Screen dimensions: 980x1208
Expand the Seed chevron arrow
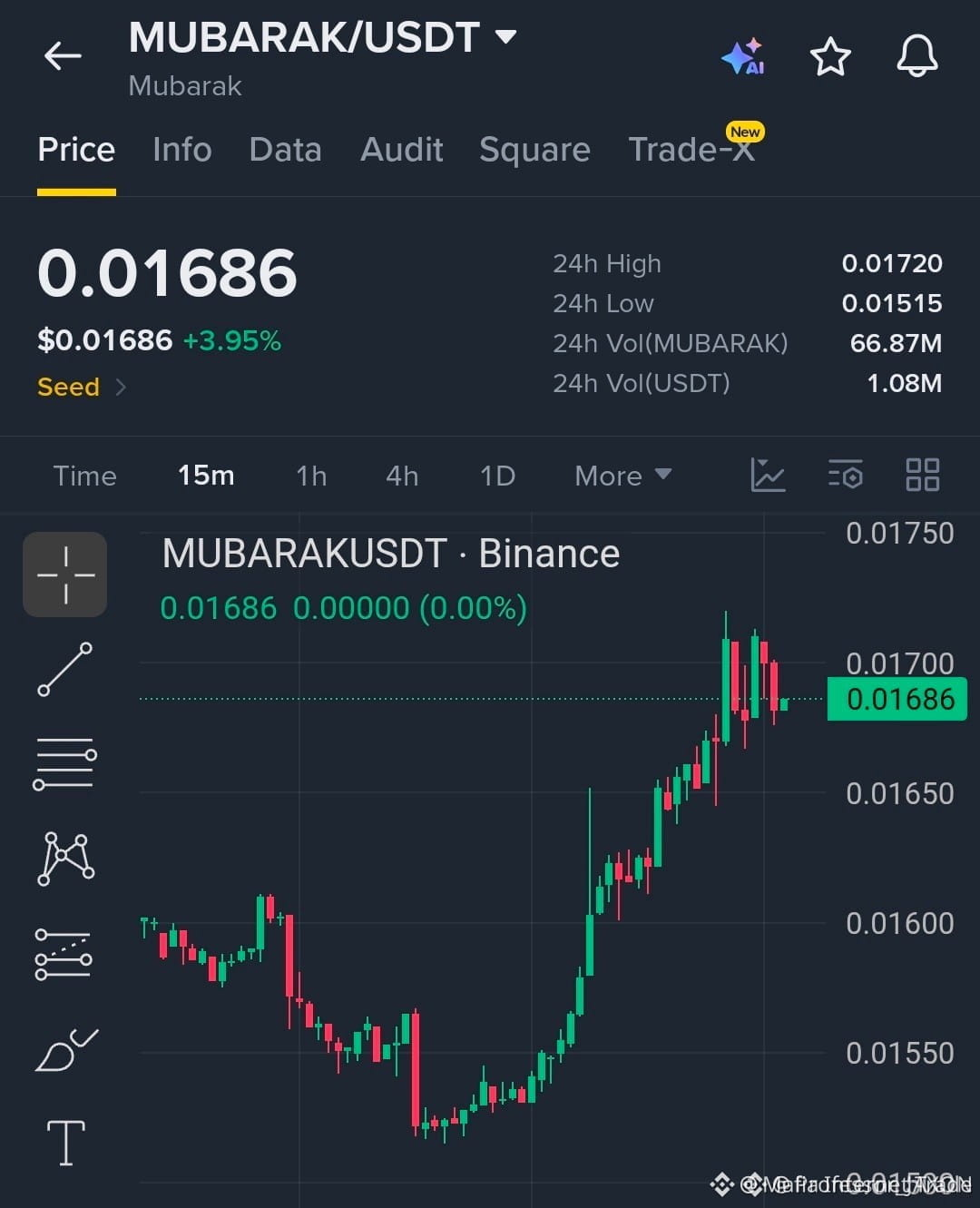pyautogui.click(x=121, y=388)
